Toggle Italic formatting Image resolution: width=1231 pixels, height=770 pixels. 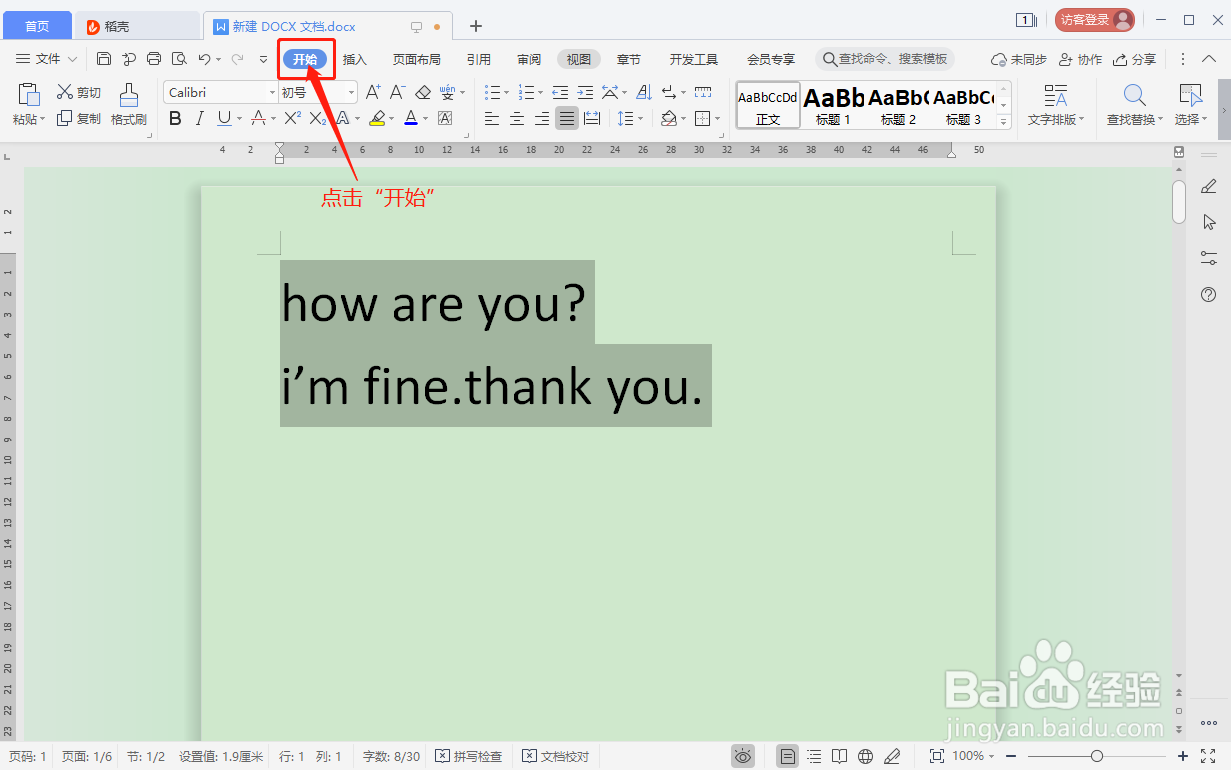click(200, 119)
